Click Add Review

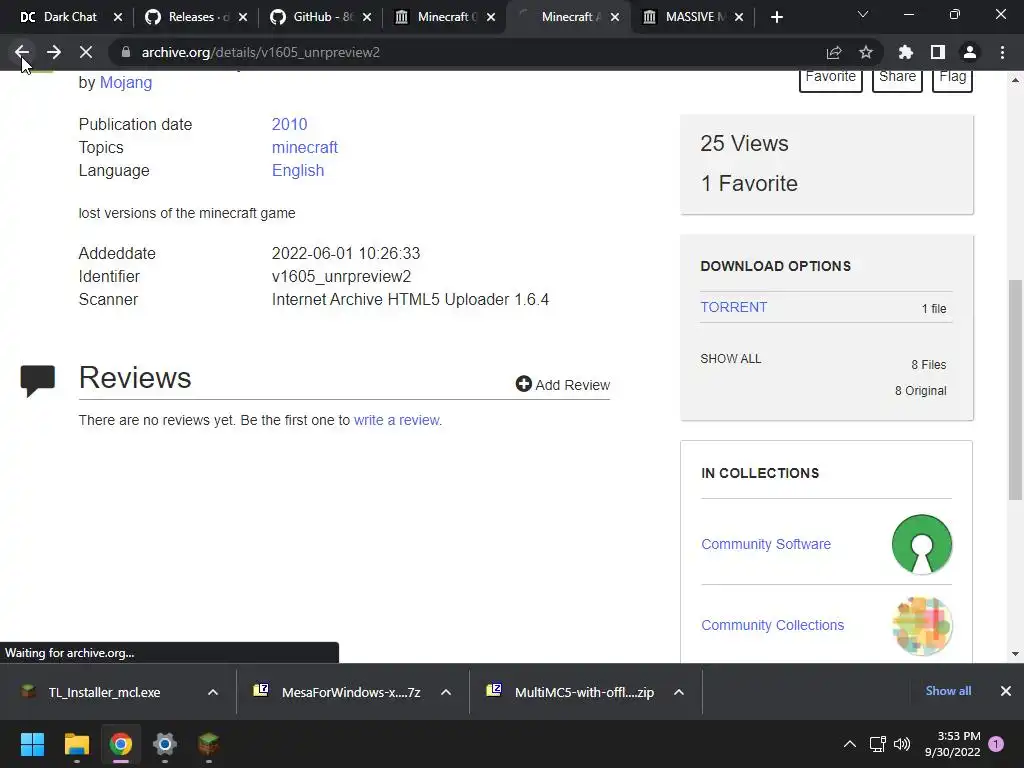coord(563,385)
